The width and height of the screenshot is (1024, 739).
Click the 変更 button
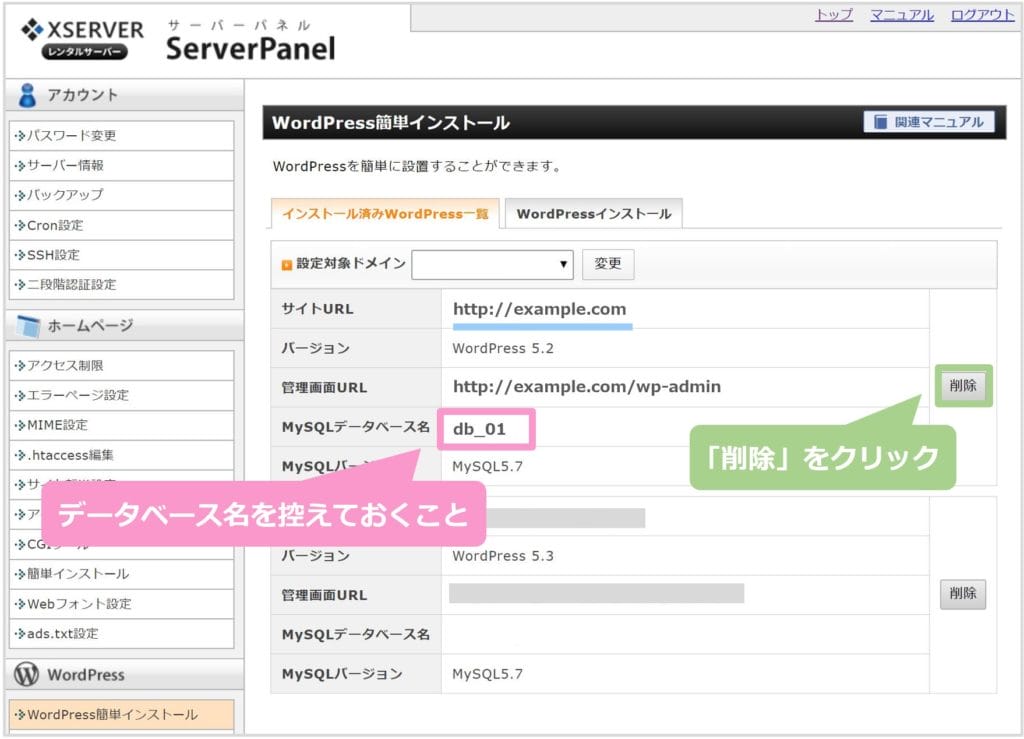point(608,264)
